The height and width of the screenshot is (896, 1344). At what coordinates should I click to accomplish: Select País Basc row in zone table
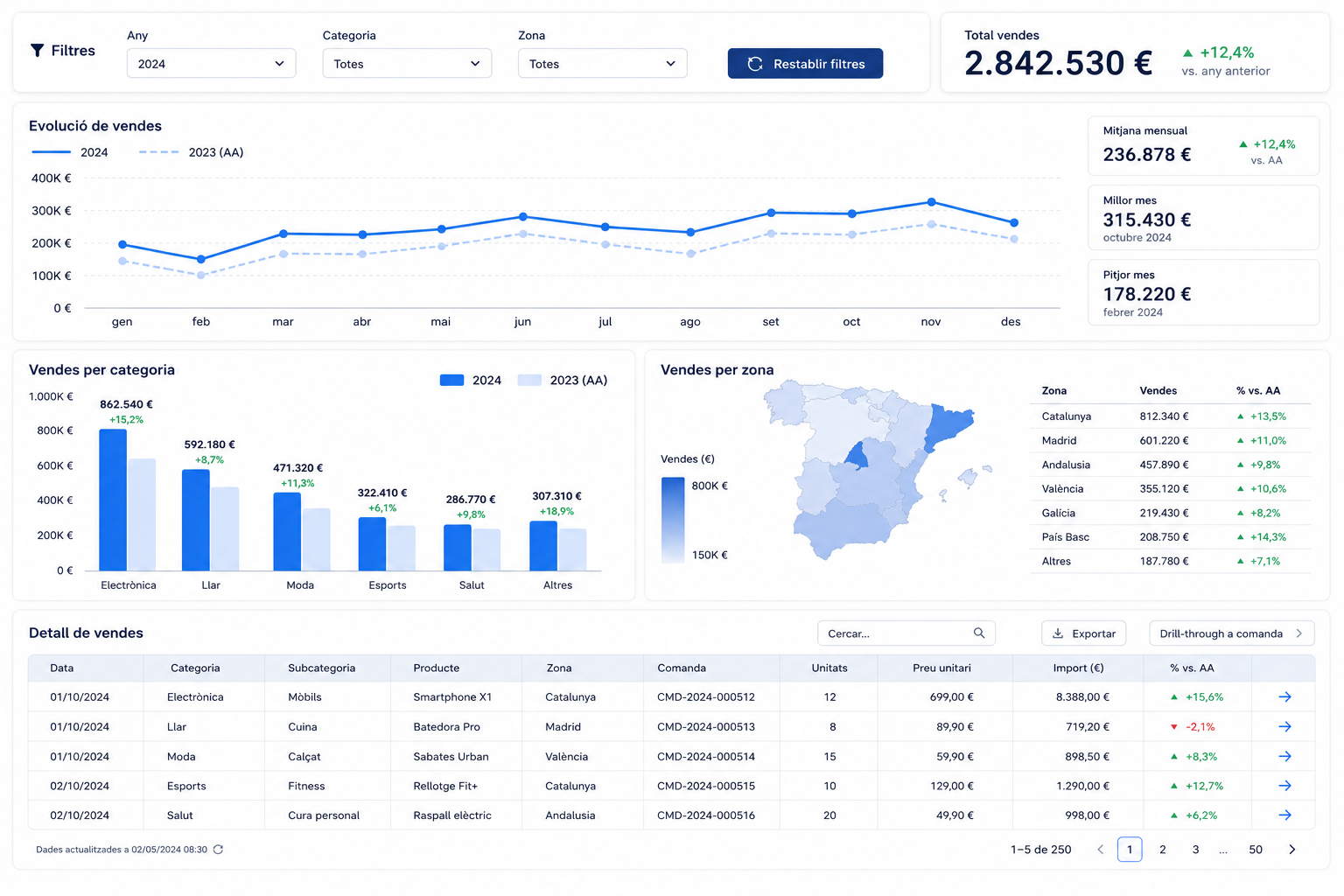pyautogui.click(x=1171, y=536)
